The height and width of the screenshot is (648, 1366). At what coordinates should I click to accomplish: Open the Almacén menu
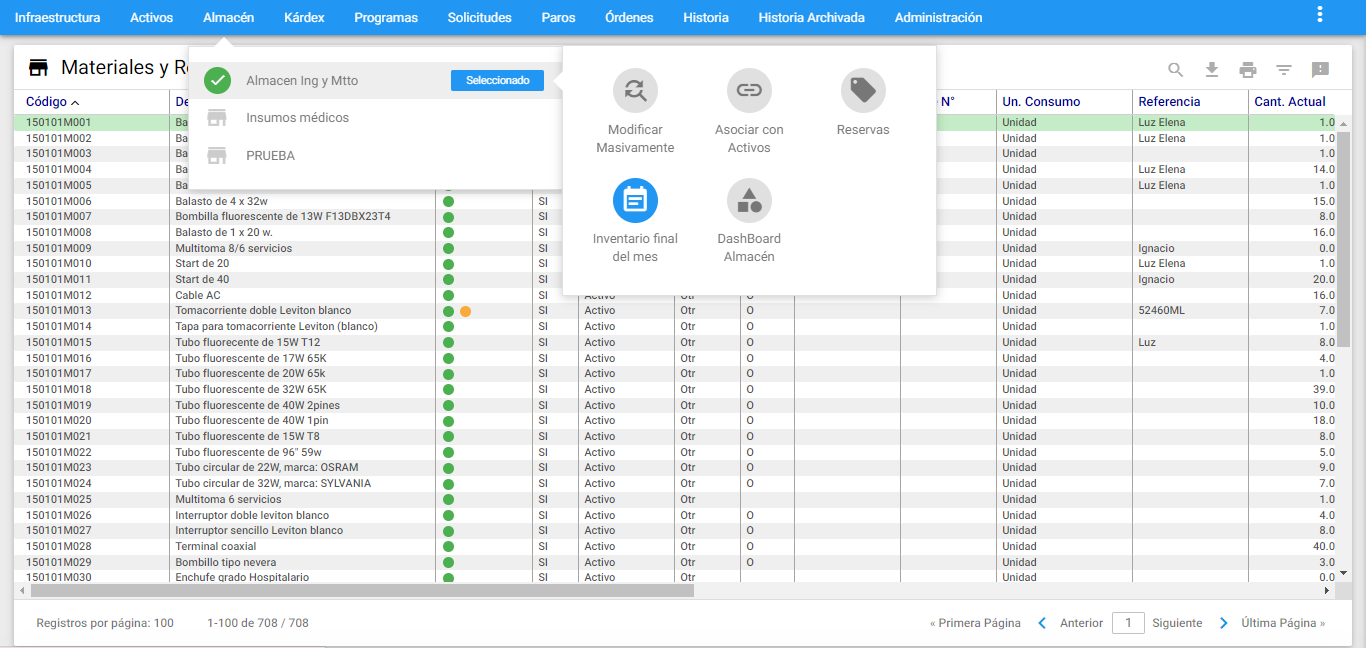tap(228, 18)
